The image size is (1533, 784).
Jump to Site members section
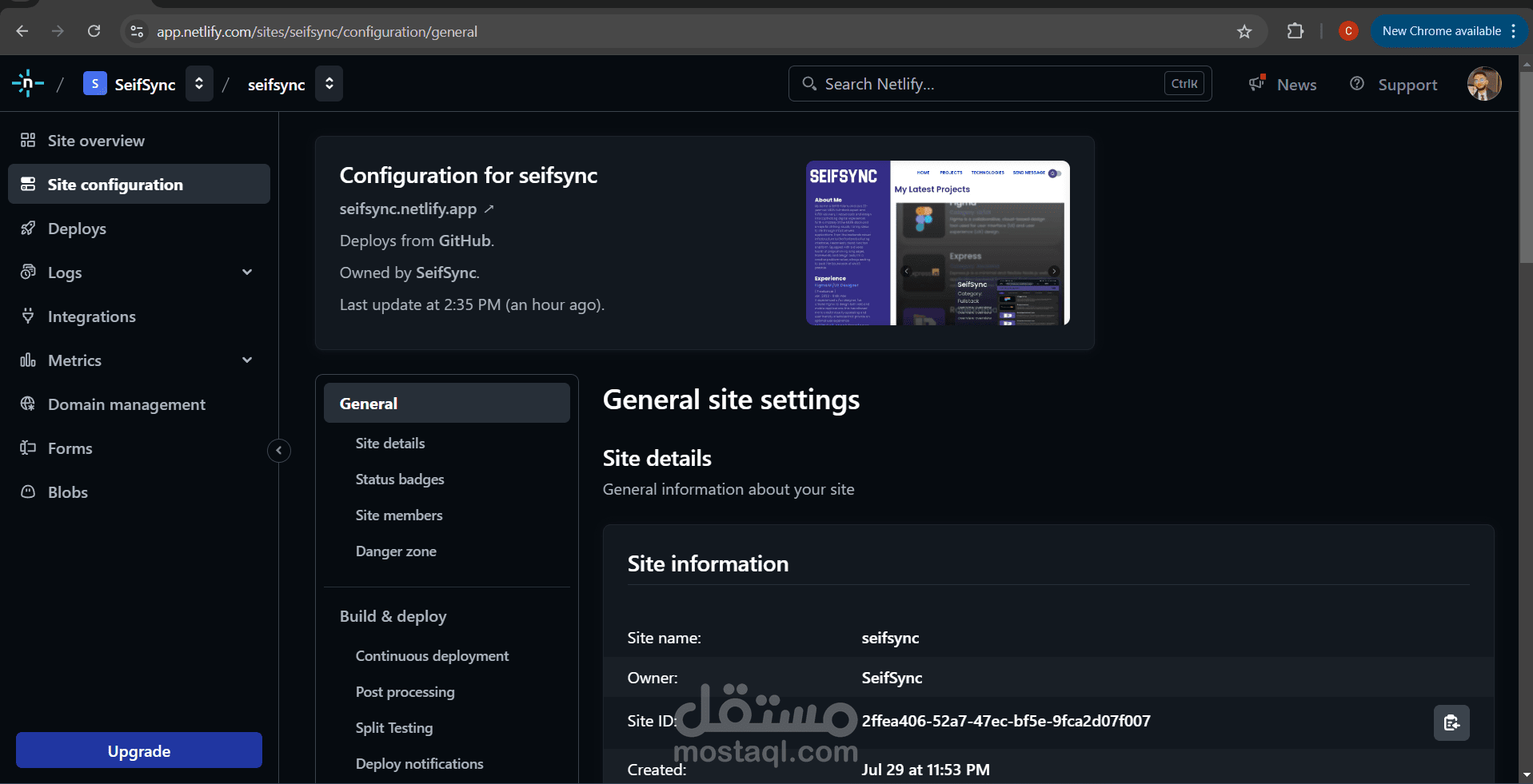(399, 515)
